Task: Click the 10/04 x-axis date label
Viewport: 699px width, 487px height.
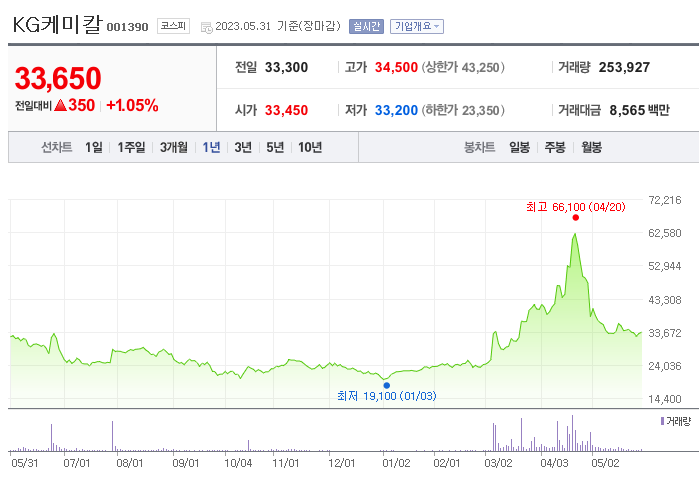Action: (x=238, y=463)
